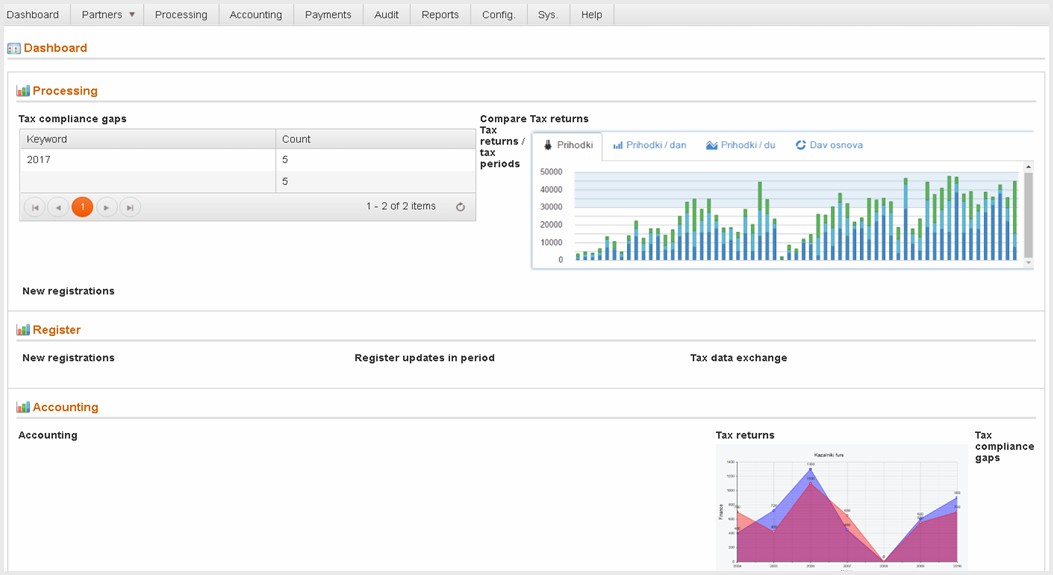The image size is (1053, 575).
Task: Expand the Partners menu dropdown arrow
Action: click(x=131, y=15)
